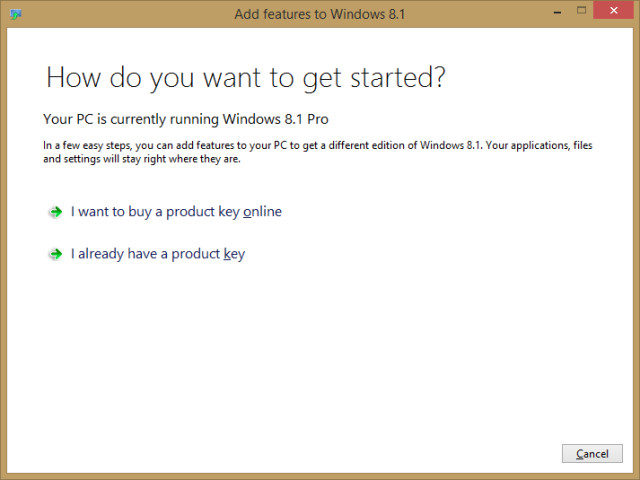This screenshot has height=480, width=640.
Task: Cancel the Add features wizard
Action: (x=592, y=453)
